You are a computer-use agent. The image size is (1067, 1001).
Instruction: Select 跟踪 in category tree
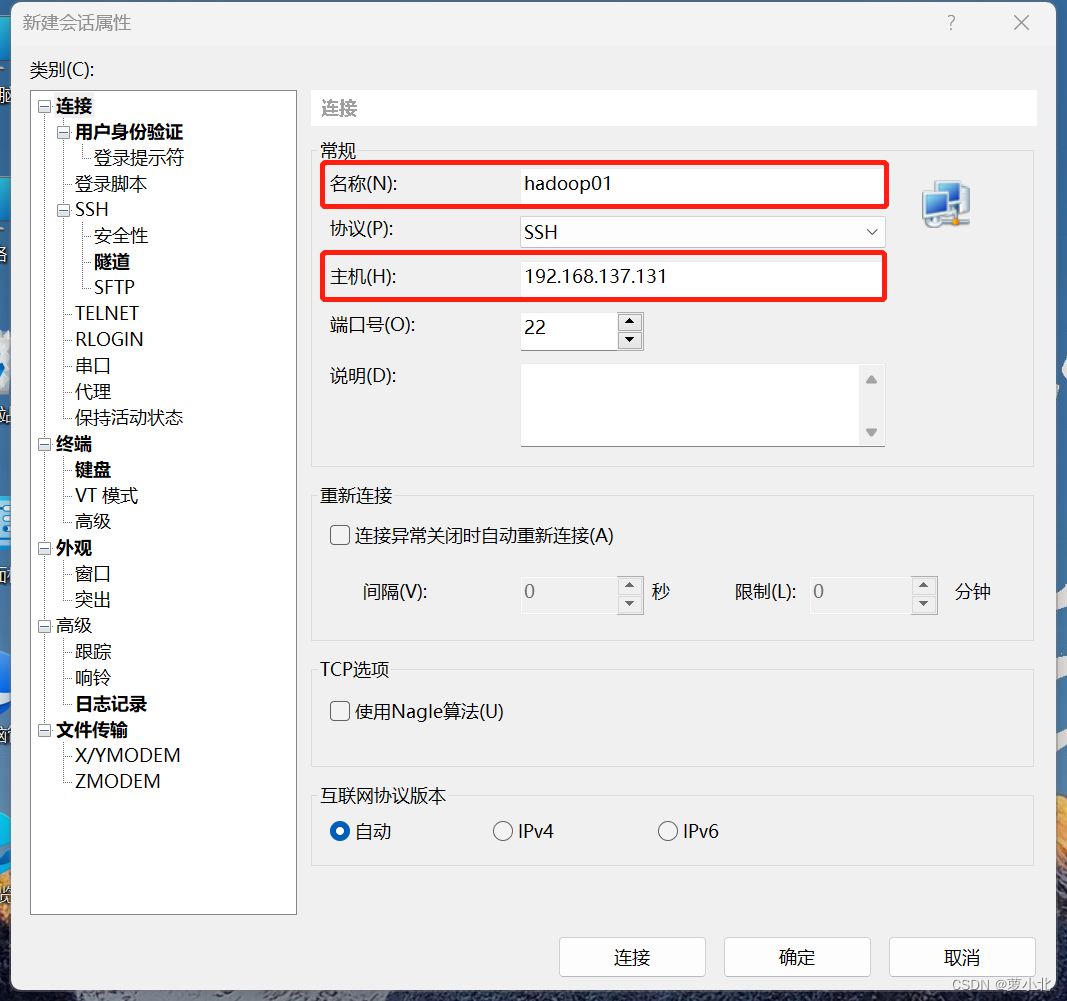93,652
